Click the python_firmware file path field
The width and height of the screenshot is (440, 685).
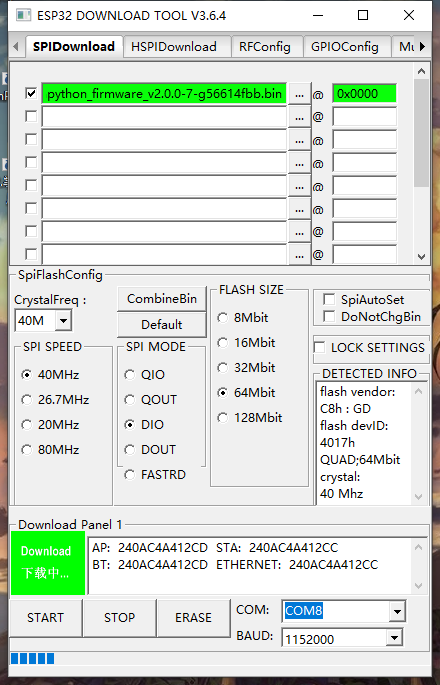coord(164,94)
